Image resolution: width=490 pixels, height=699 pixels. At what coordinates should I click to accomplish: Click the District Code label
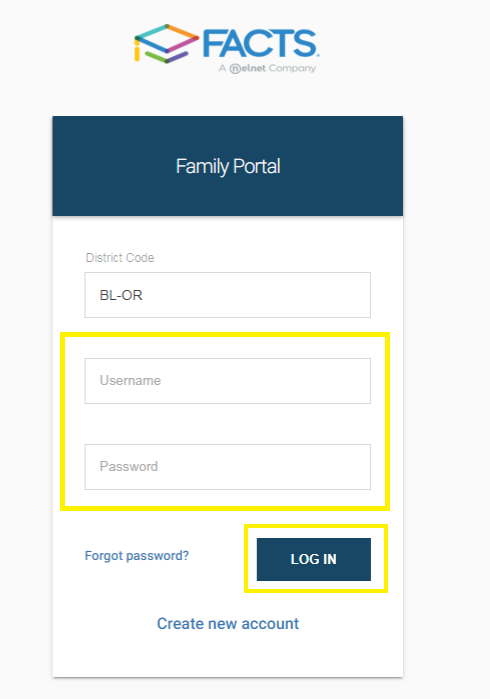tap(120, 258)
